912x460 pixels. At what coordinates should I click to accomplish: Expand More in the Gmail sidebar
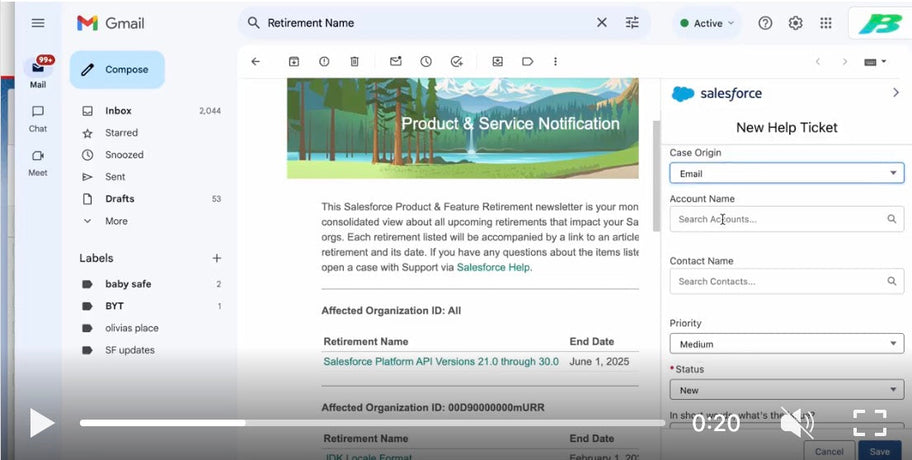tap(116, 221)
